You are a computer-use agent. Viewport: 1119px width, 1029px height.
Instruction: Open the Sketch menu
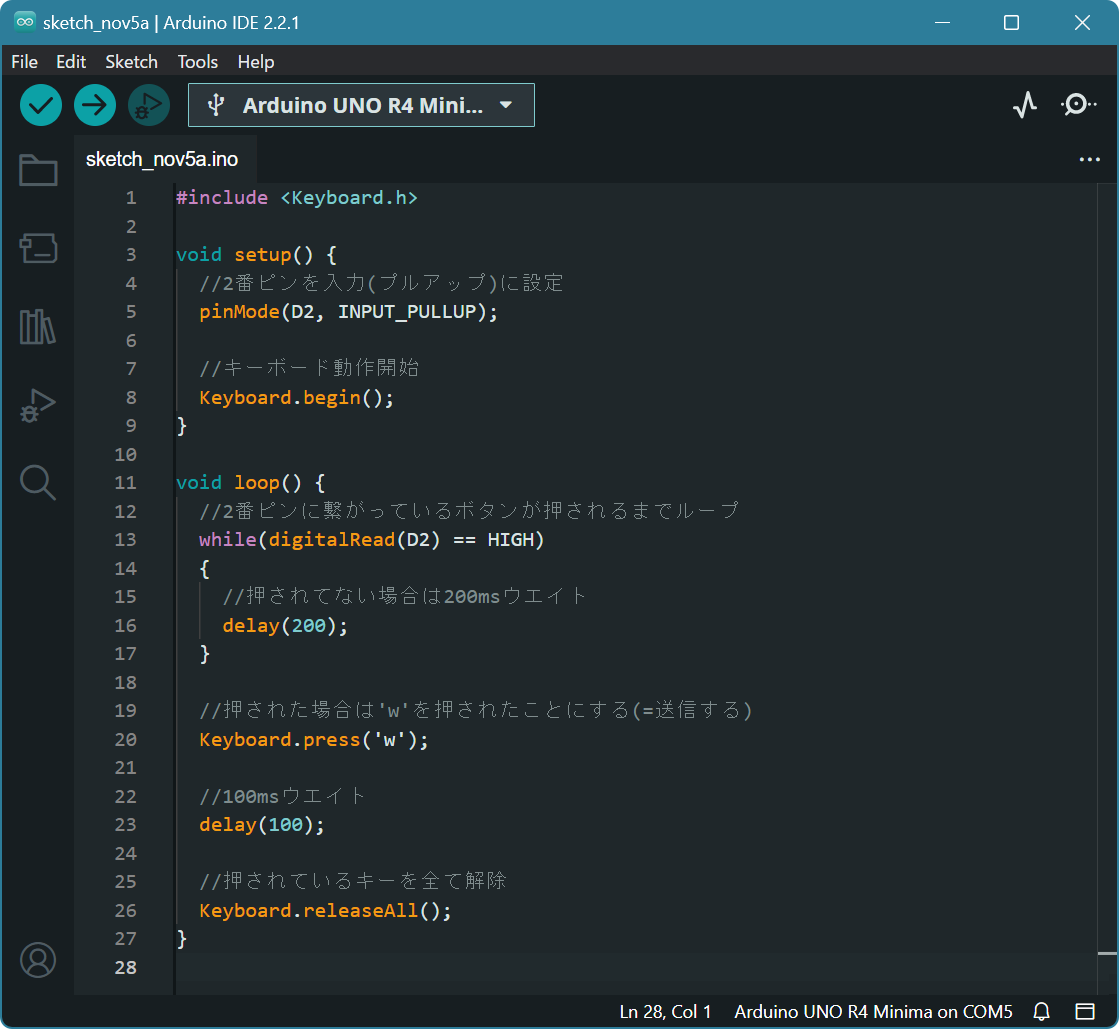[x=131, y=62]
